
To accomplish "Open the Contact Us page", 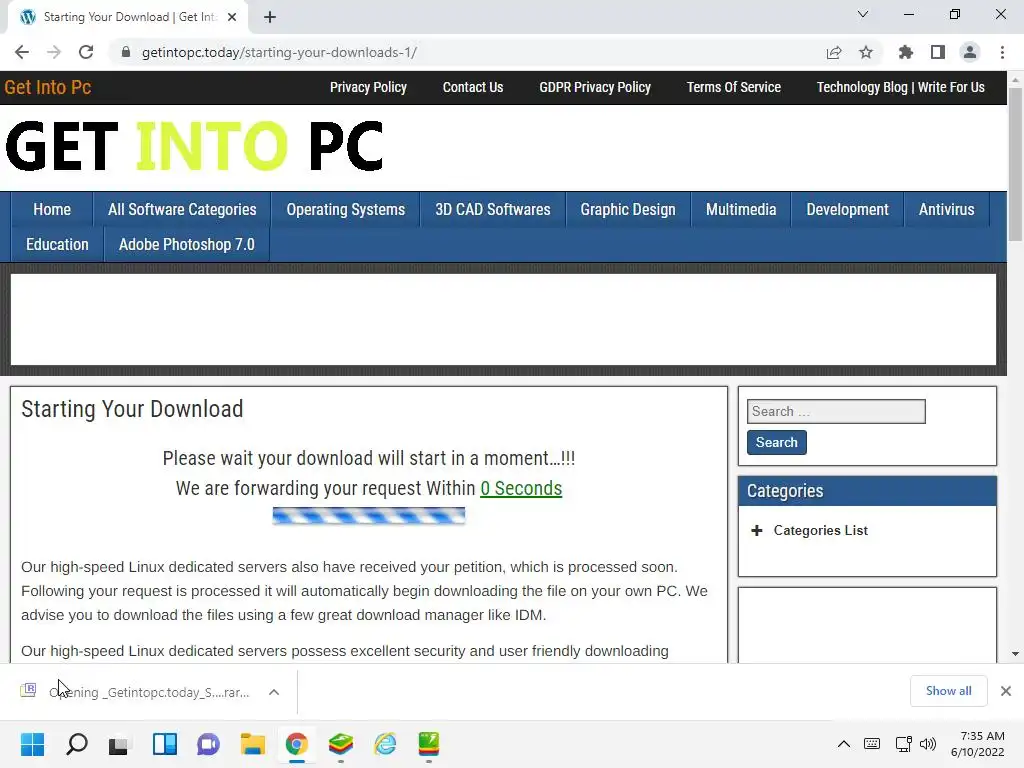I will point(473,87).
